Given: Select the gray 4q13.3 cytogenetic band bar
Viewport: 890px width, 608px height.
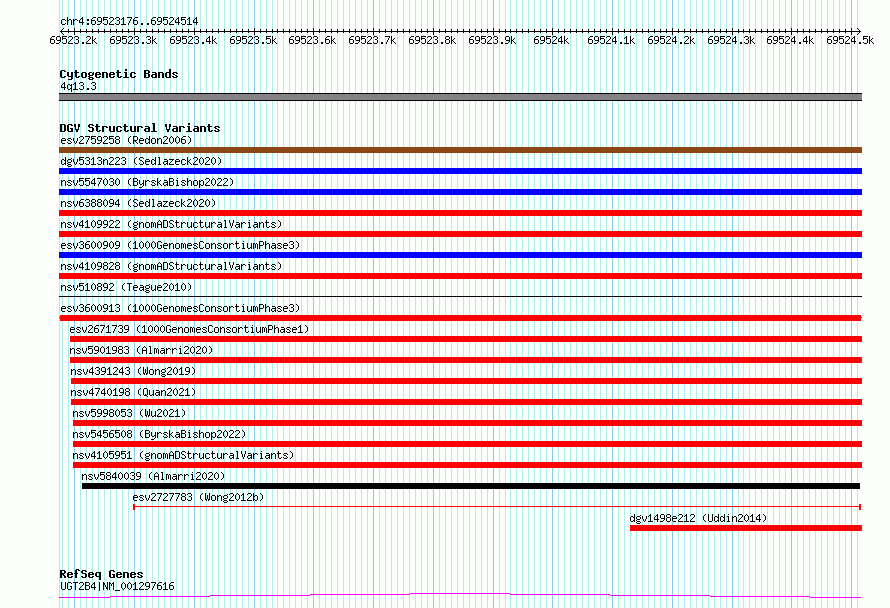Looking at the screenshot, I should tap(460, 97).
